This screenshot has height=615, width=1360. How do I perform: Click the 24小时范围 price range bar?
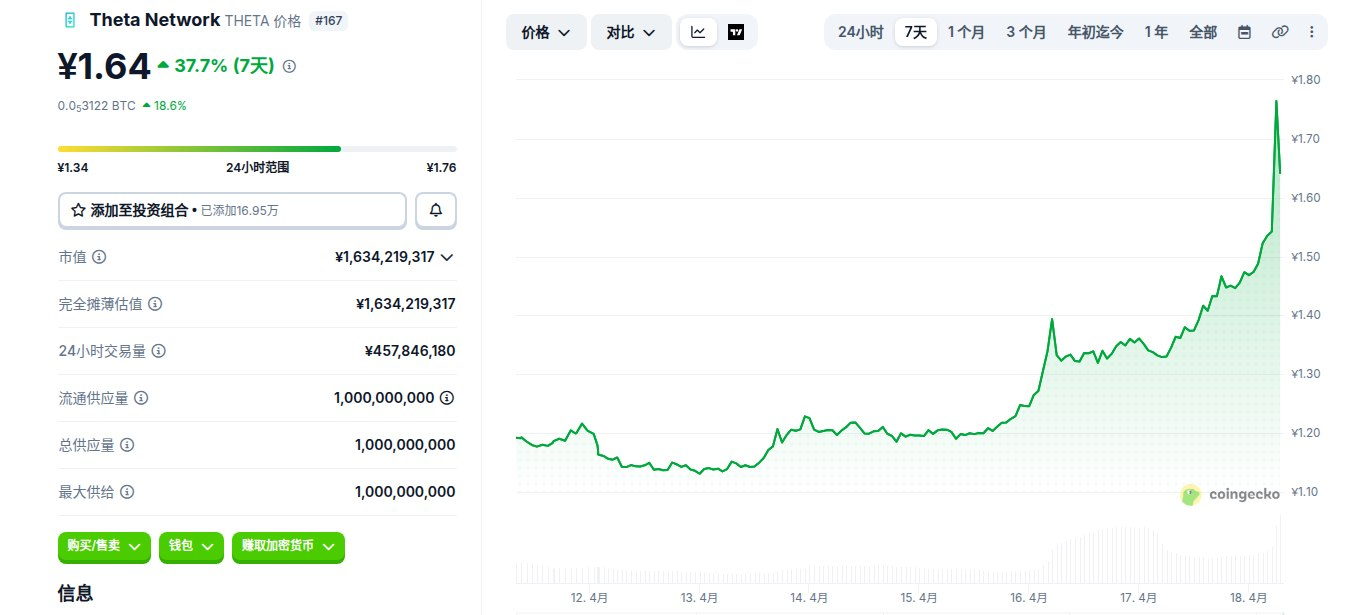257,149
